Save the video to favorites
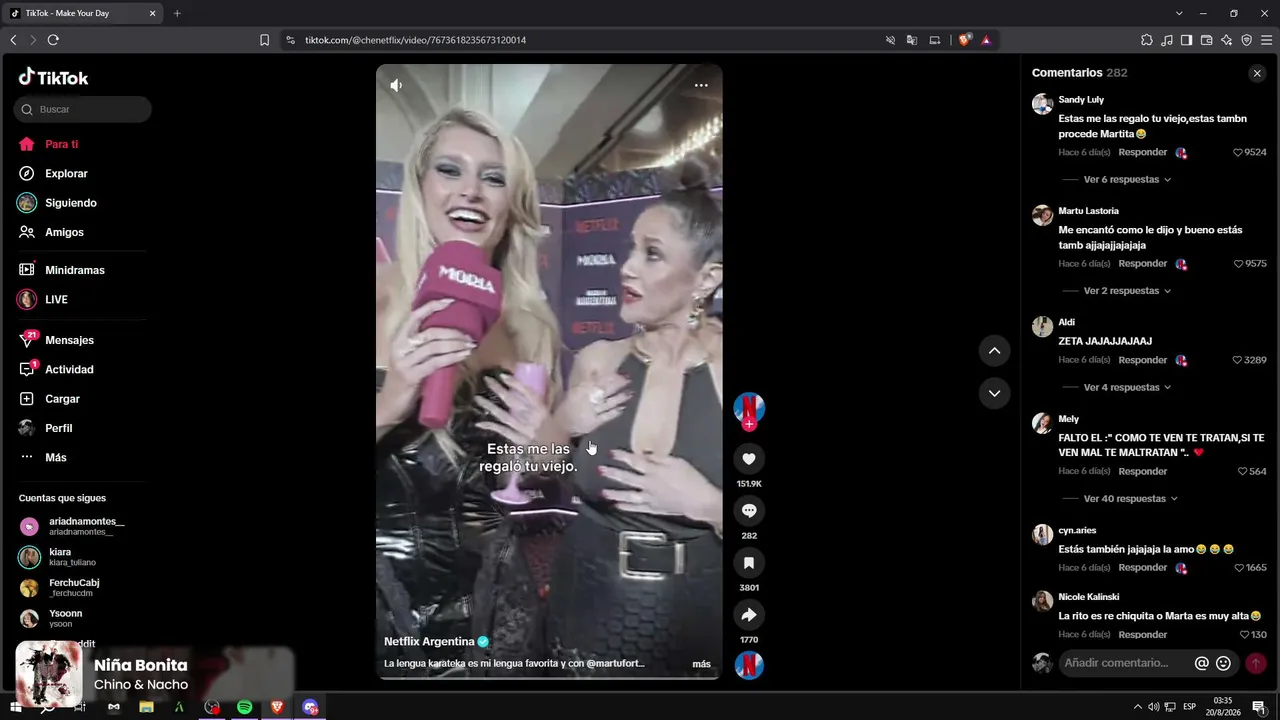The image size is (1280, 720). [749, 563]
